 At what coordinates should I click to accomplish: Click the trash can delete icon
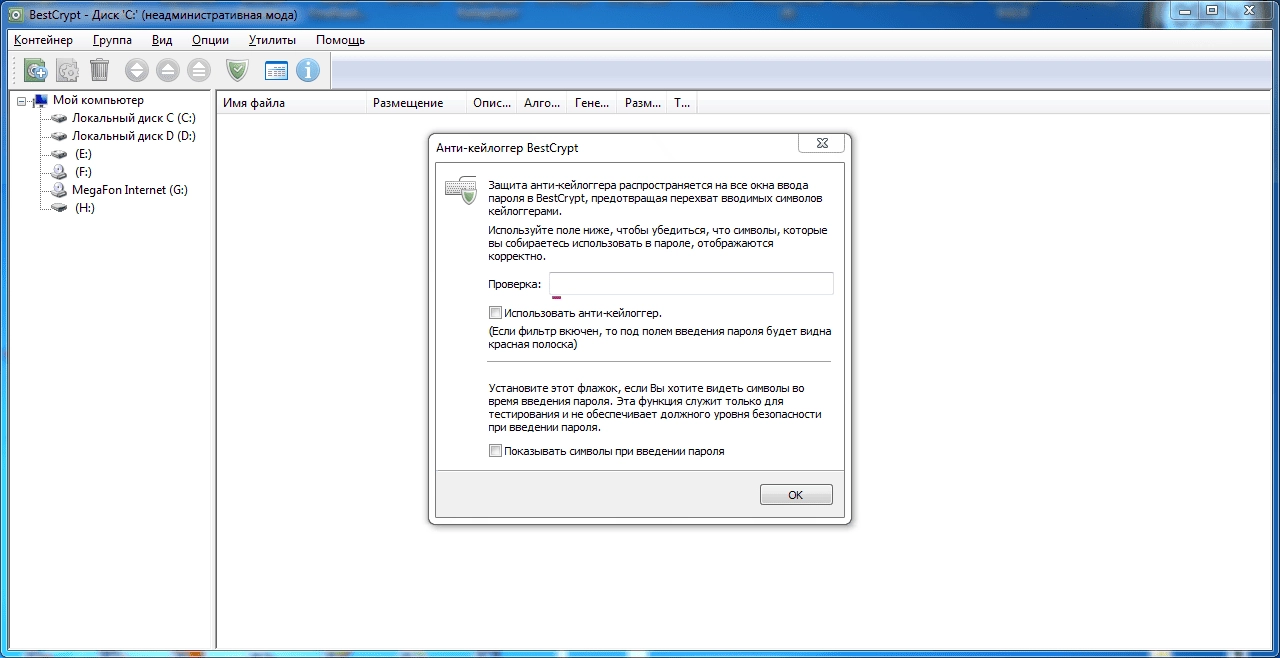pyautogui.click(x=99, y=70)
